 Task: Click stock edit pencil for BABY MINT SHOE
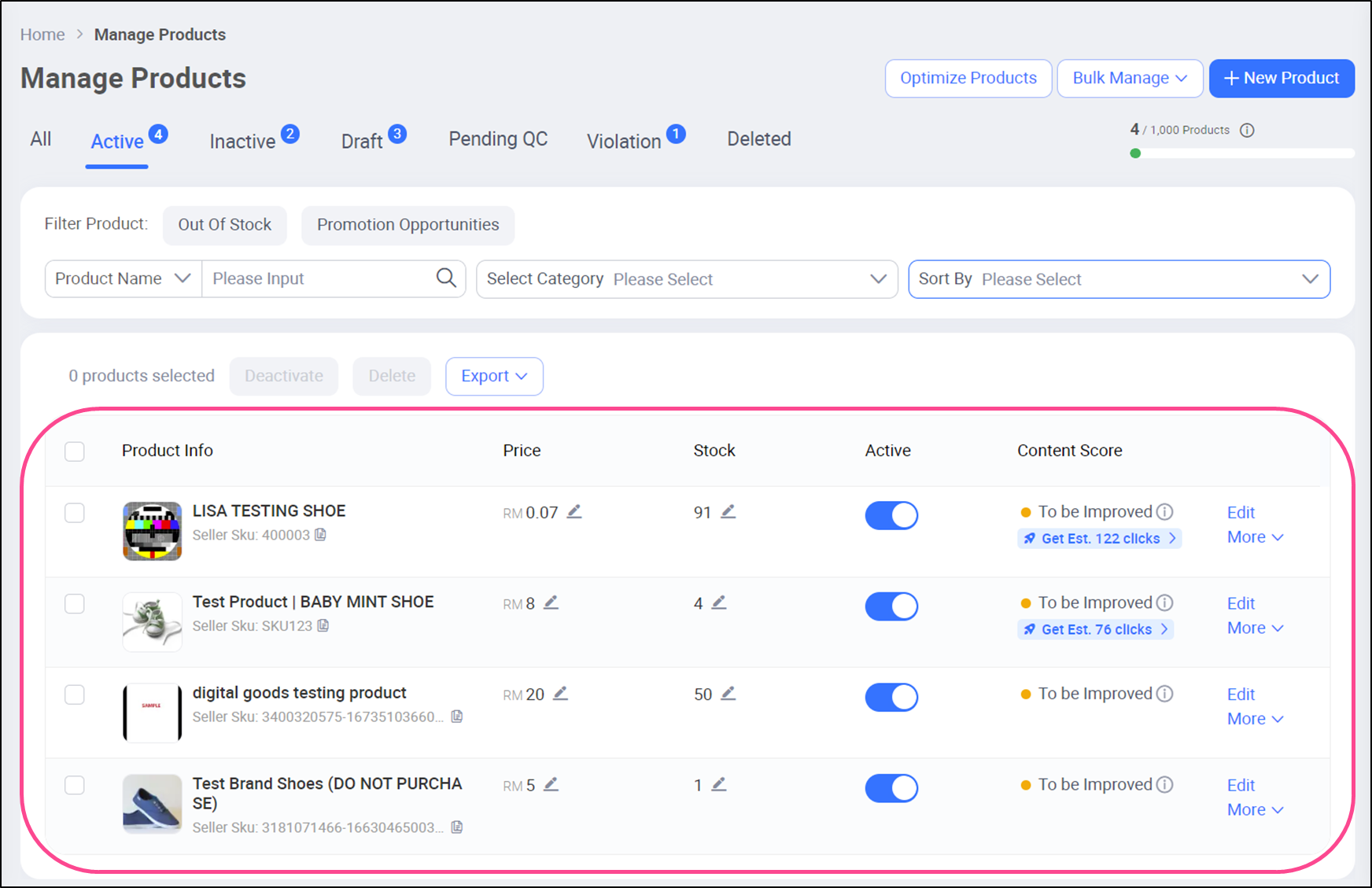(x=719, y=603)
